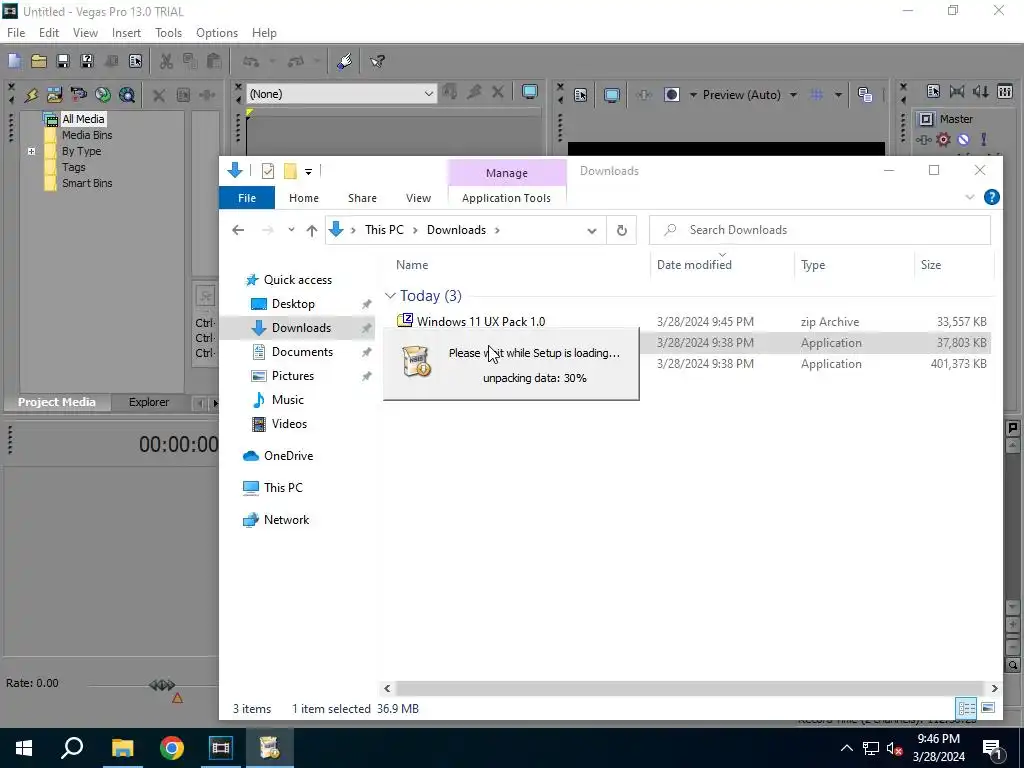This screenshot has height=768, width=1024.
Task: Go up one folder level
Action: point(312,231)
